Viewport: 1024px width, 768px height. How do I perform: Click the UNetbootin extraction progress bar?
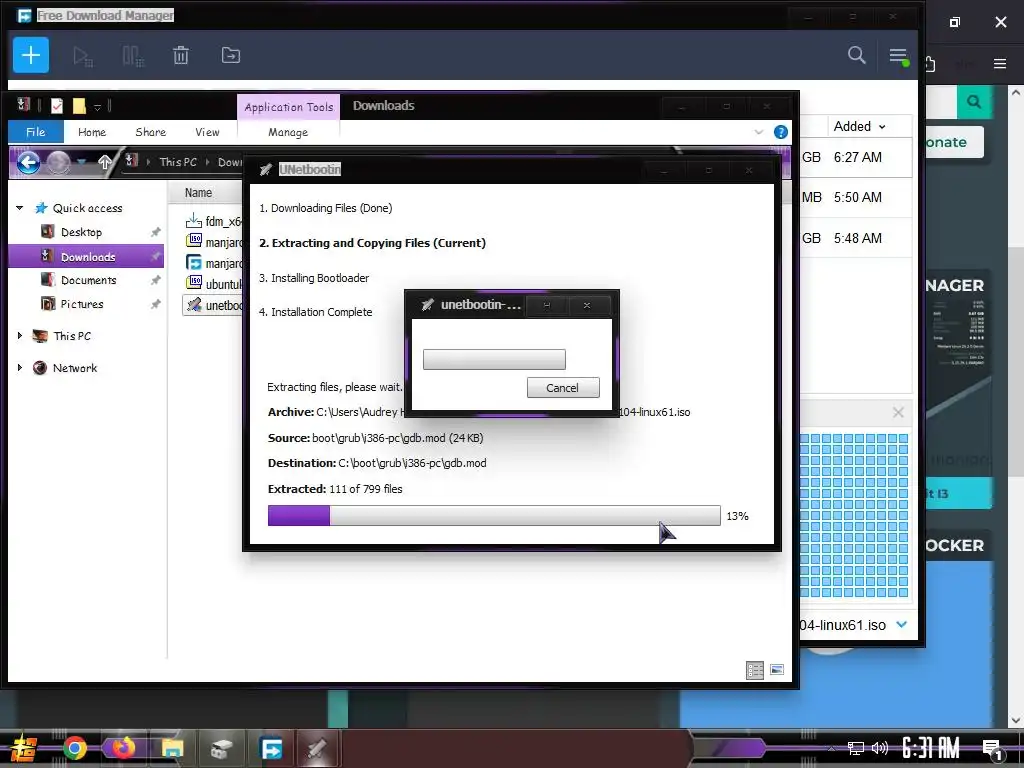[x=494, y=515]
